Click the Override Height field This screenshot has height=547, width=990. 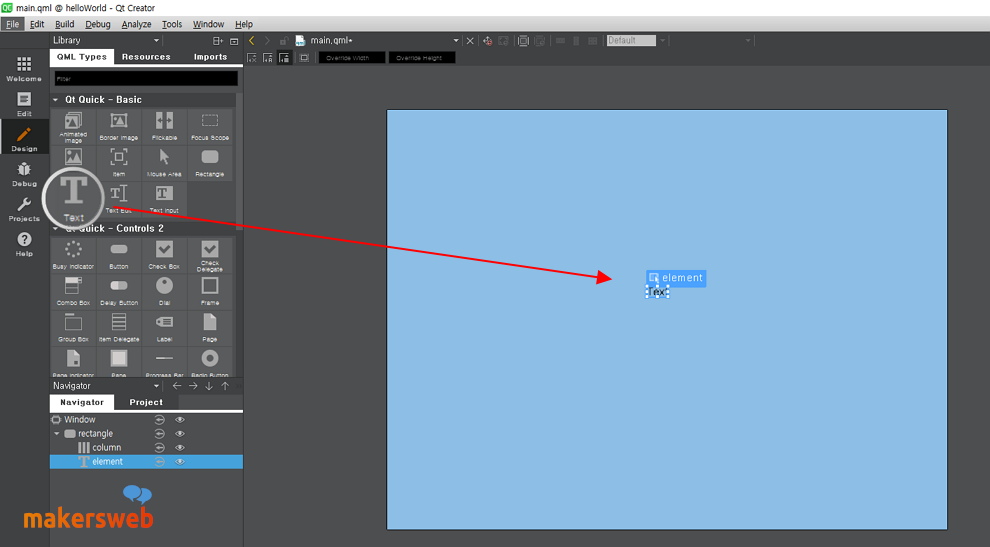tap(422, 57)
